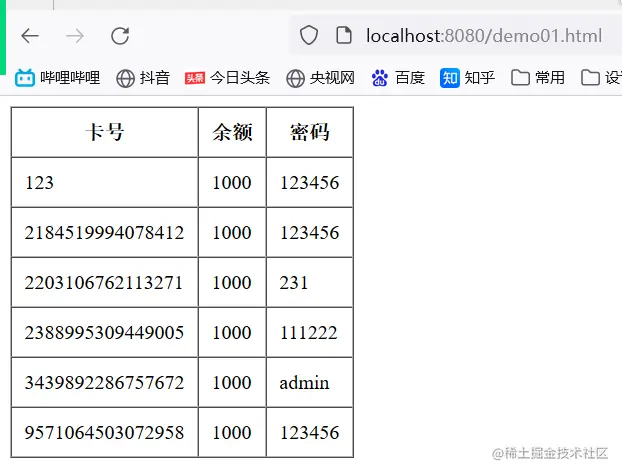Viewport: 622px width, 474px height.
Task: Open the shield tracking protection icon
Action: pyautogui.click(x=309, y=35)
